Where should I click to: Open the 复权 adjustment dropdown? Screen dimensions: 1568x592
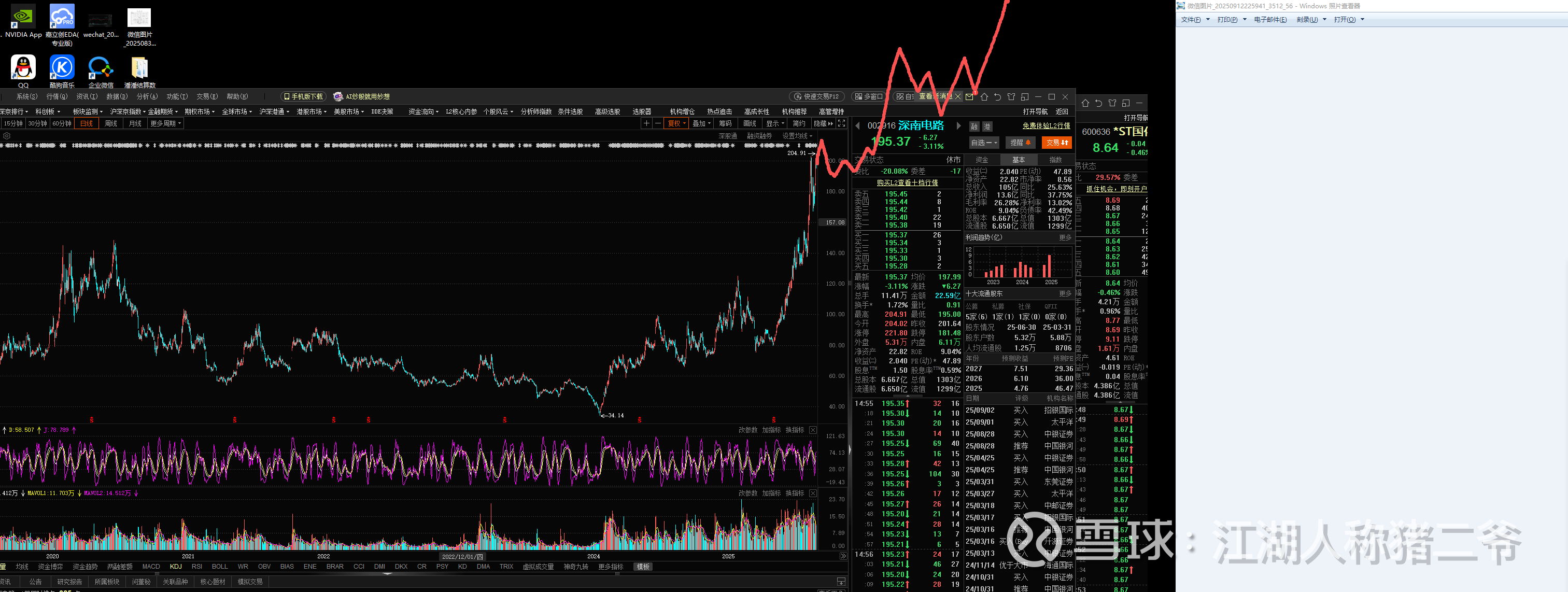[676, 124]
